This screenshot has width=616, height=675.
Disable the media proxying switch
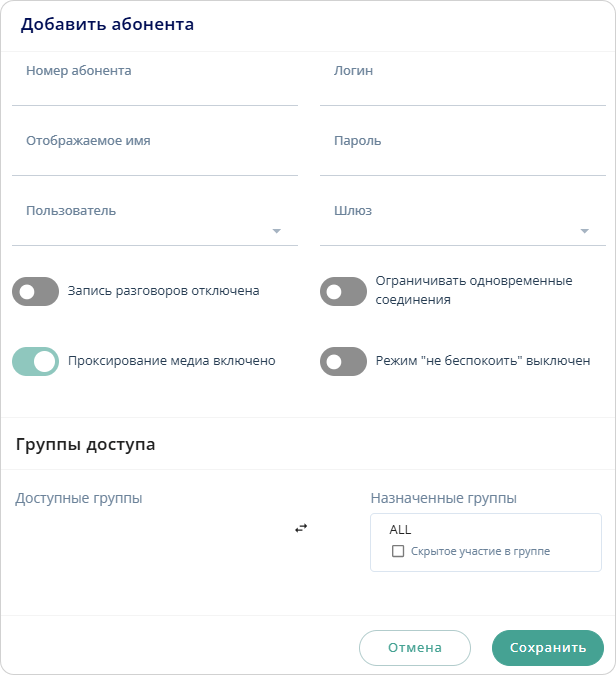[36, 362]
